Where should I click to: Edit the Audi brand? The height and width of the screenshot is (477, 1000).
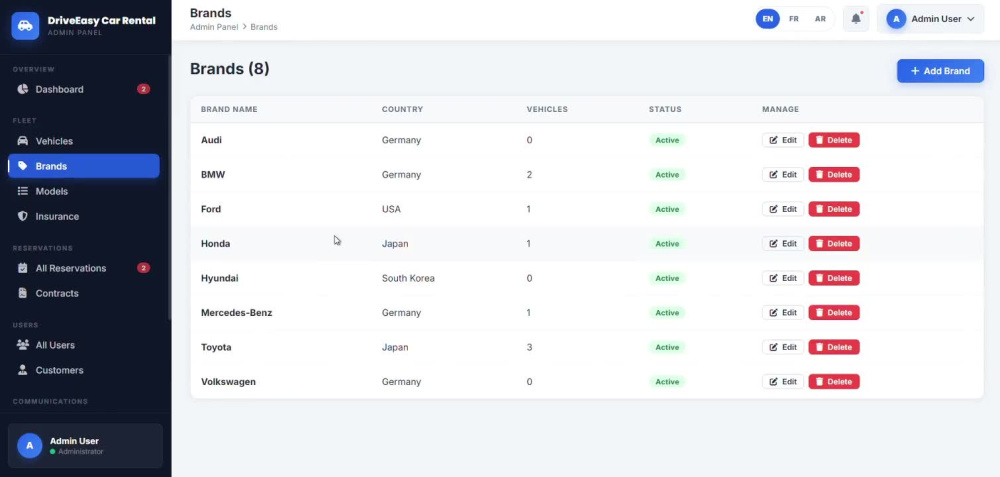click(x=783, y=140)
